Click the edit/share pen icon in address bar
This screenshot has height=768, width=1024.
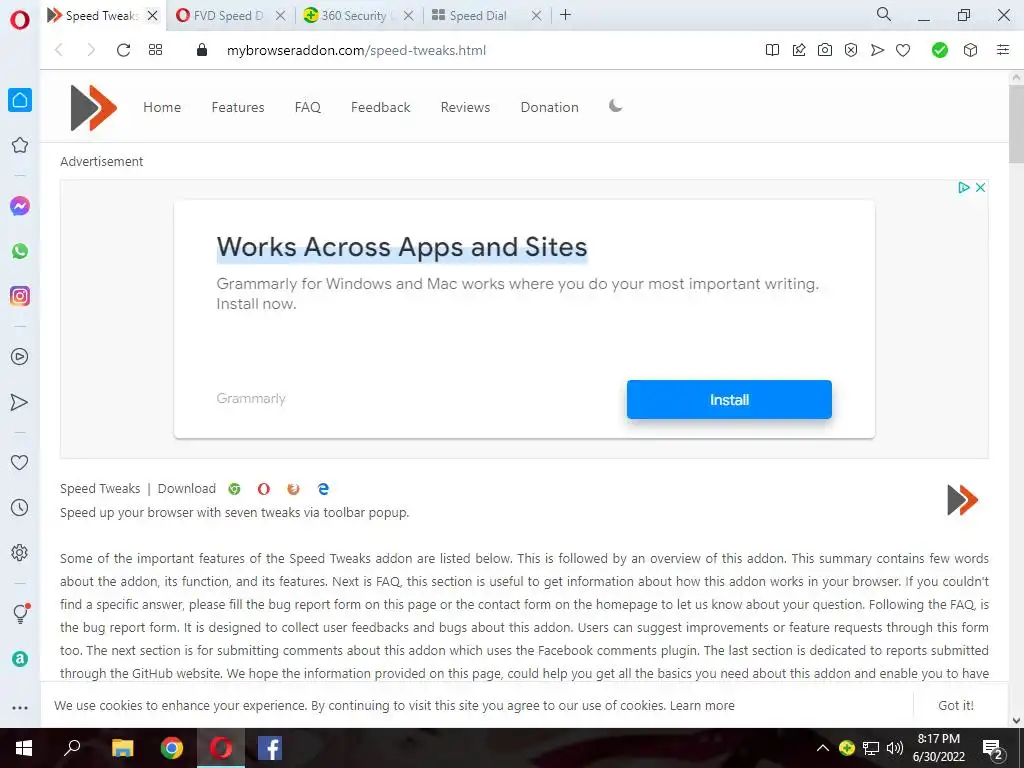(x=799, y=50)
